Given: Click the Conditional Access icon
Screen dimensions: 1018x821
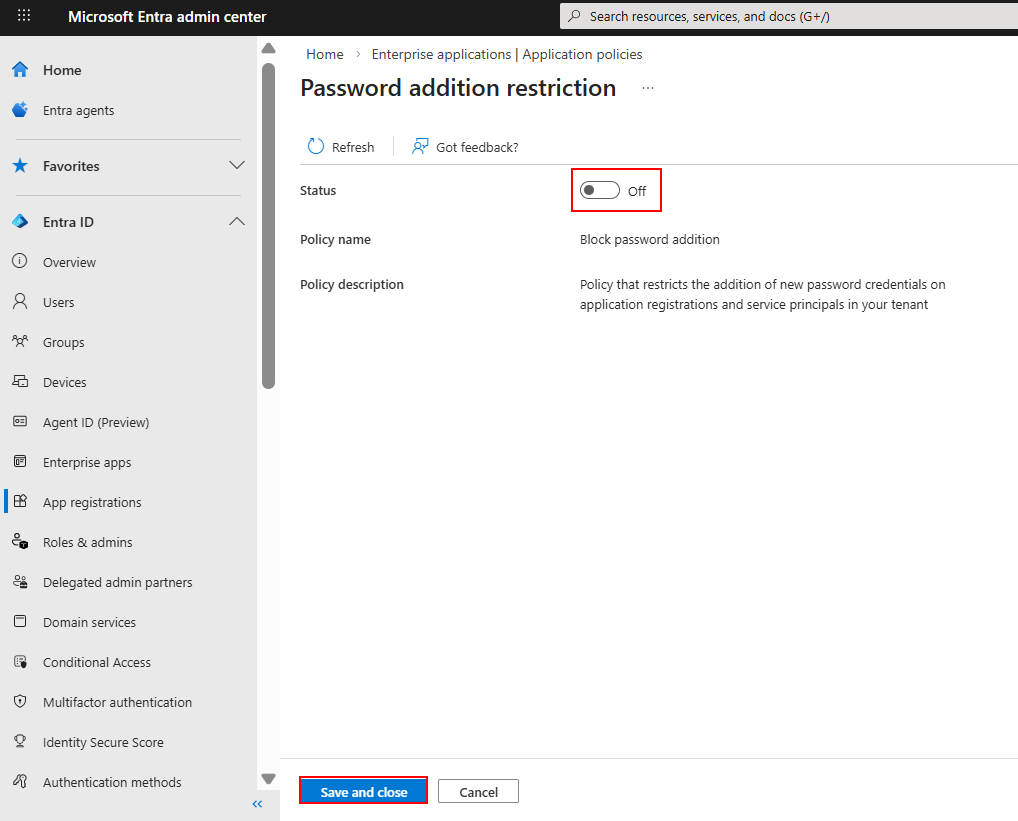Looking at the screenshot, I should 20,661.
